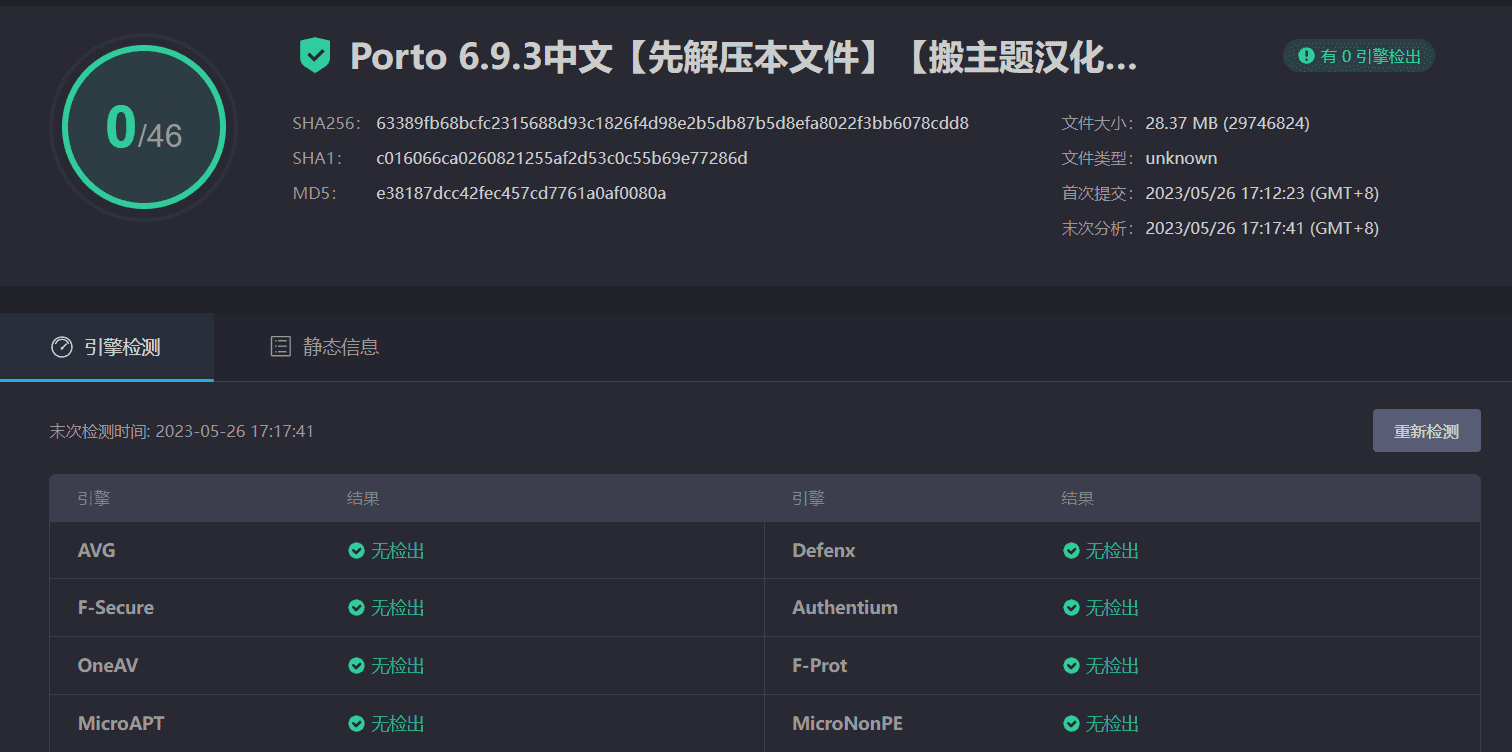Click the SHA1 hash value c016066c...
Viewport: 1512px width, 752px height.
click(x=562, y=158)
